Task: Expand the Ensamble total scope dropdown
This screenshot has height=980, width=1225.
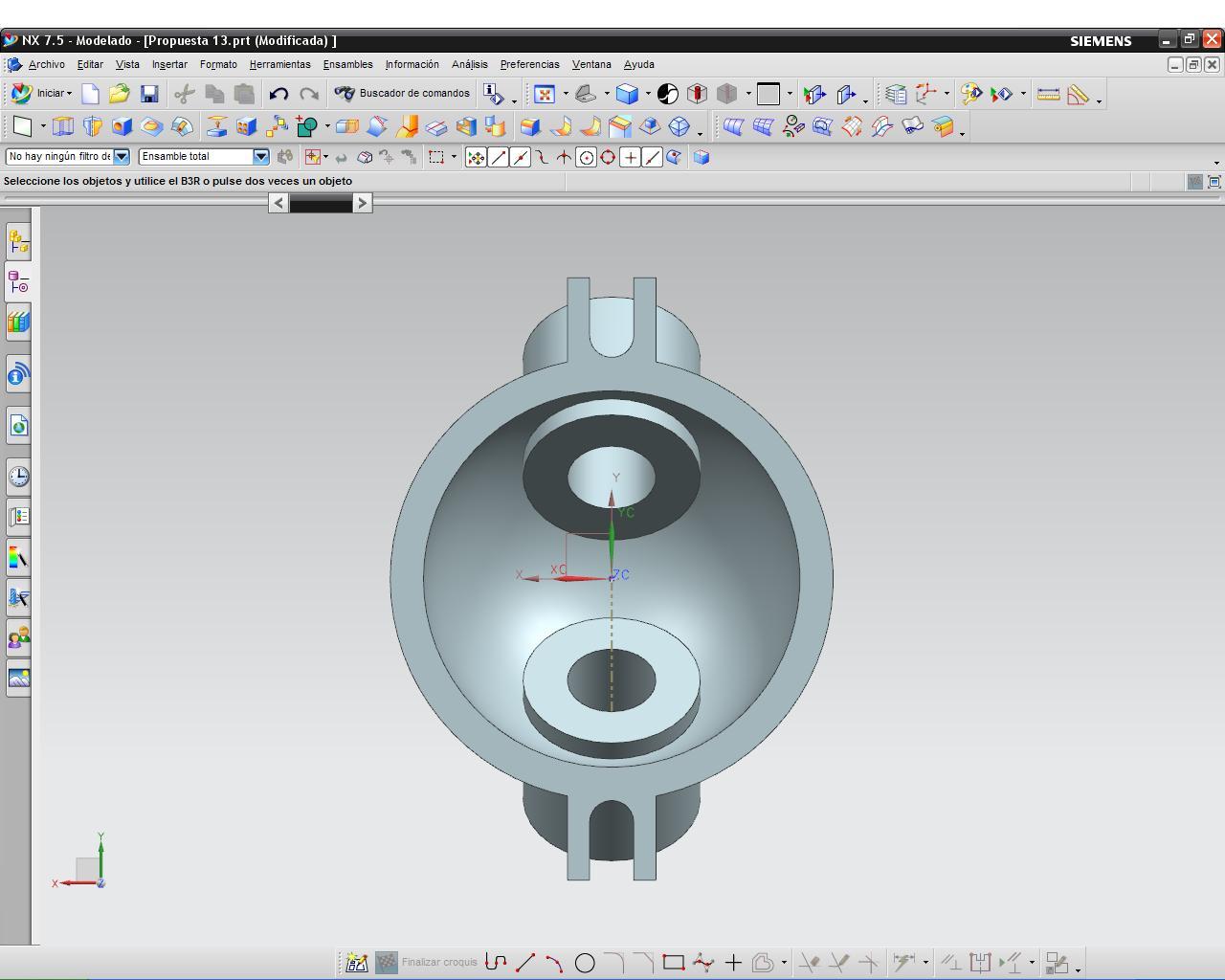Action: pyautogui.click(x=260, y=156)
